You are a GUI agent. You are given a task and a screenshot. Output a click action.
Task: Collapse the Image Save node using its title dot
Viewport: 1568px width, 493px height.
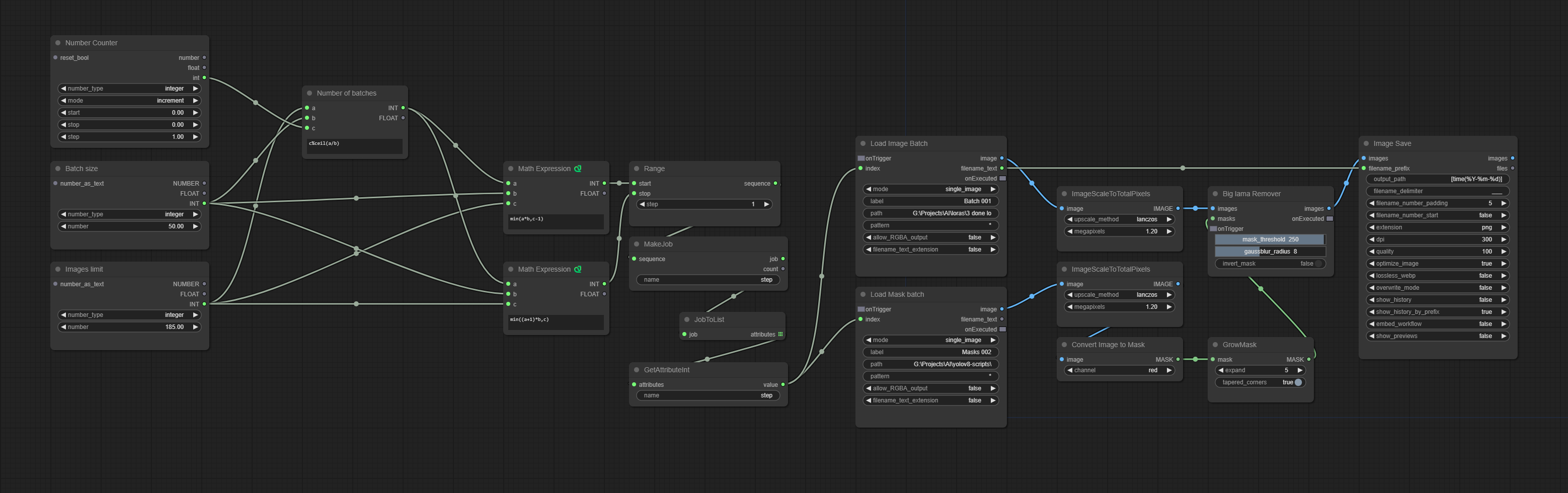coord(1366,144)
